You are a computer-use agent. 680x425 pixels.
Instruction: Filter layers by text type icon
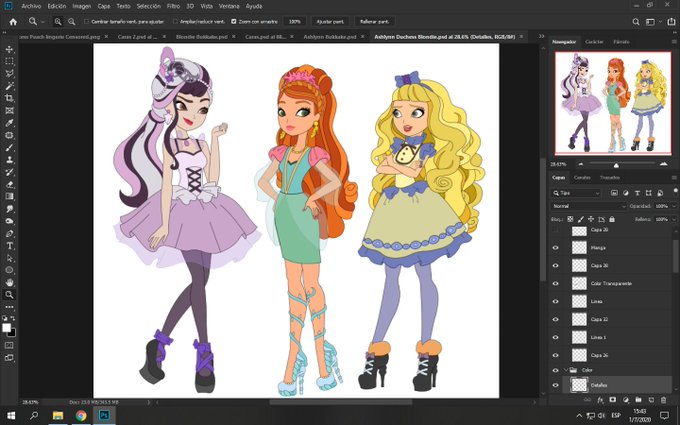(637, 193)
